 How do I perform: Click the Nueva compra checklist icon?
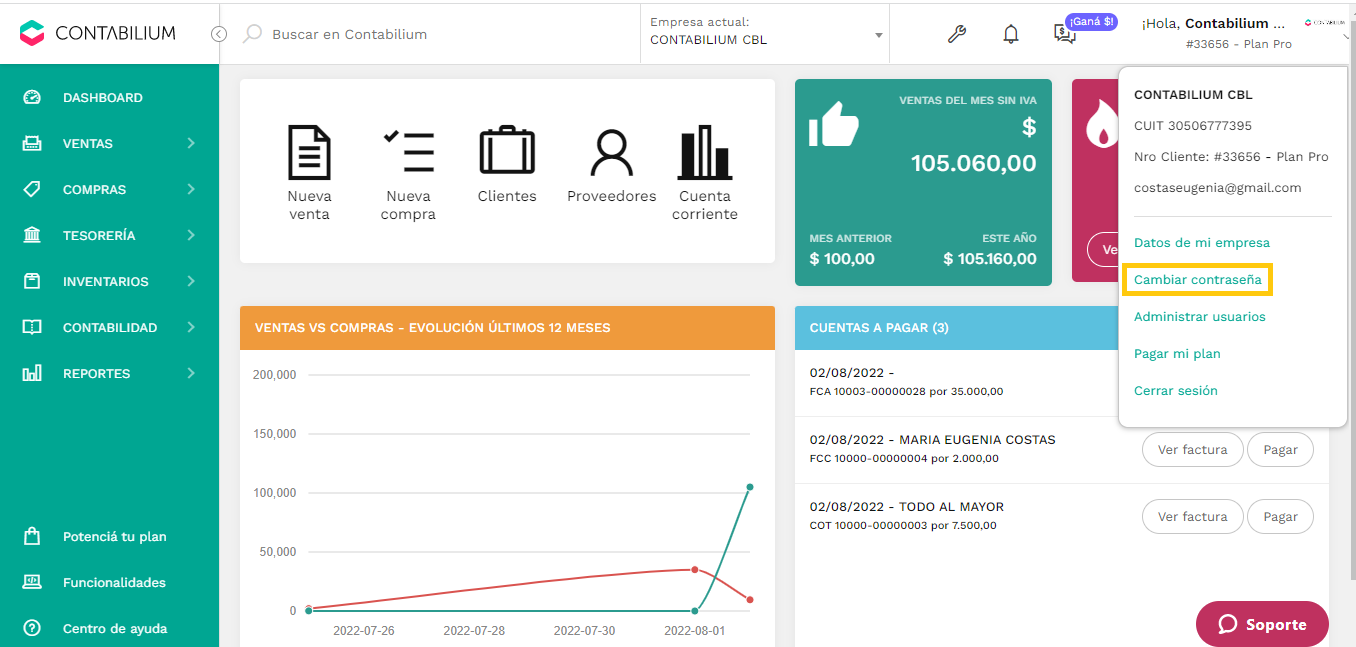point(408,152)
